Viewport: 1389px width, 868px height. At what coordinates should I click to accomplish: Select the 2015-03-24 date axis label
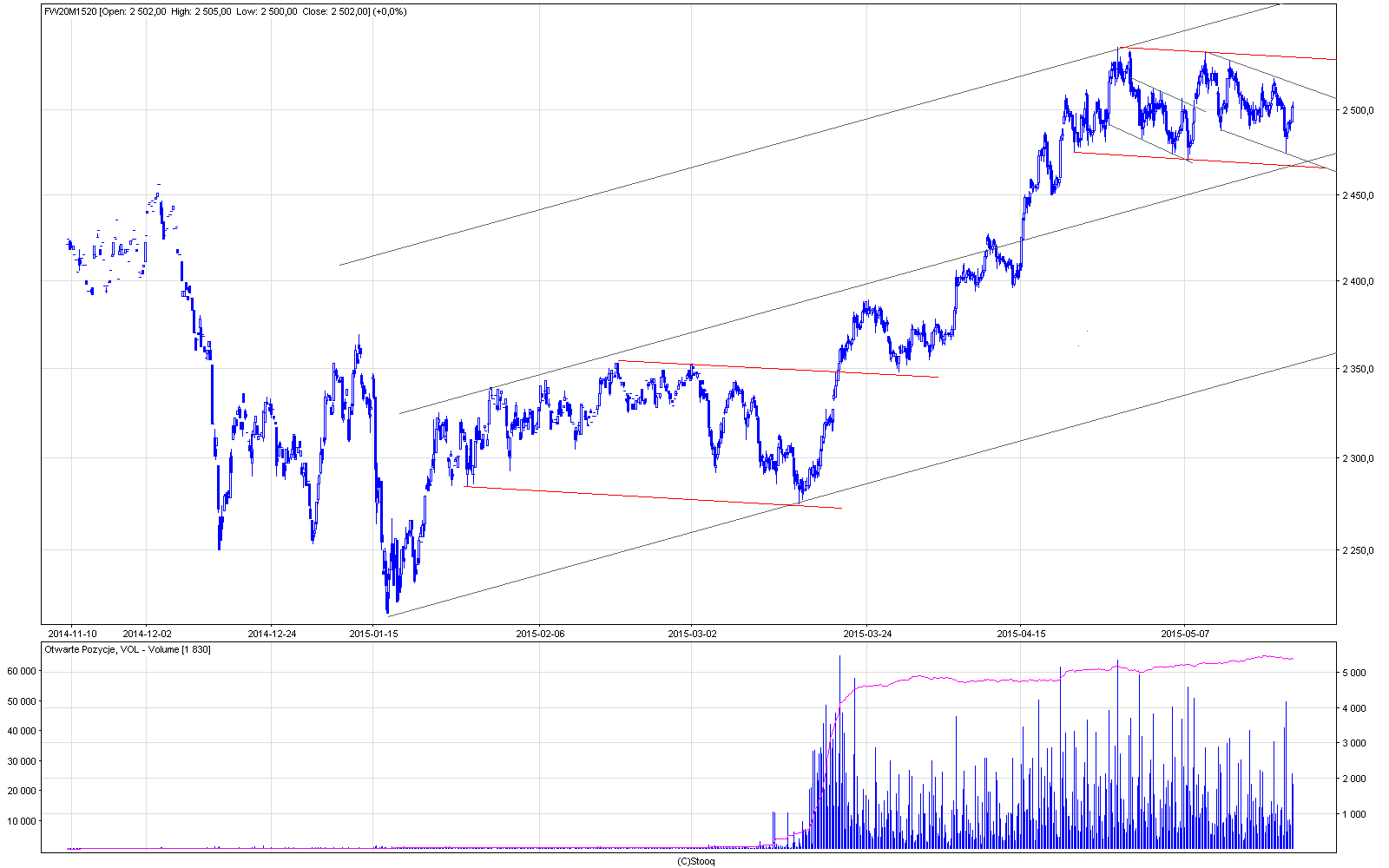(x=867, y=634)
